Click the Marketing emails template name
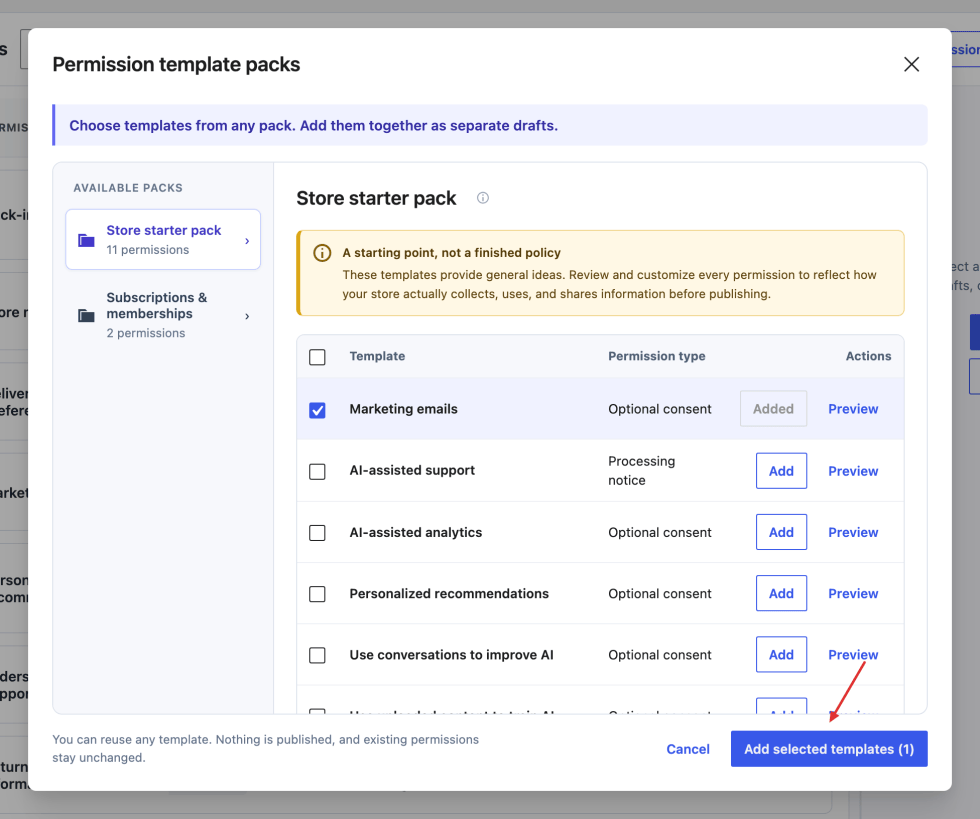The image size is (980, 819). pos(403,409)
